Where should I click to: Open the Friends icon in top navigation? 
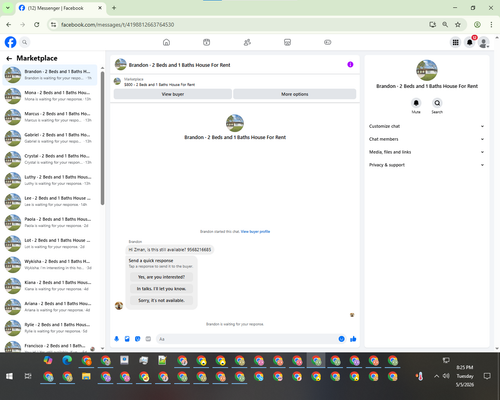point(247,42)
